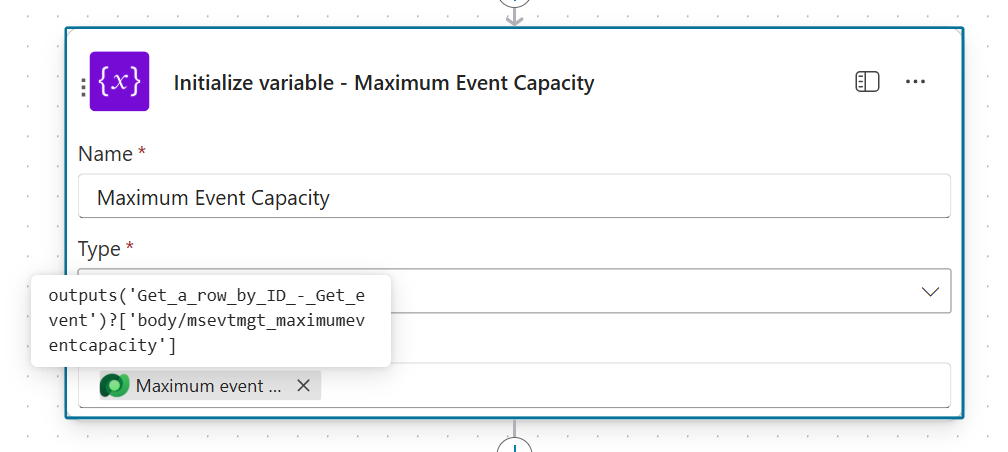Screen dimensions: 1008x452
Task: Click the Dataverse icon on the token
Action: point(114,386)
